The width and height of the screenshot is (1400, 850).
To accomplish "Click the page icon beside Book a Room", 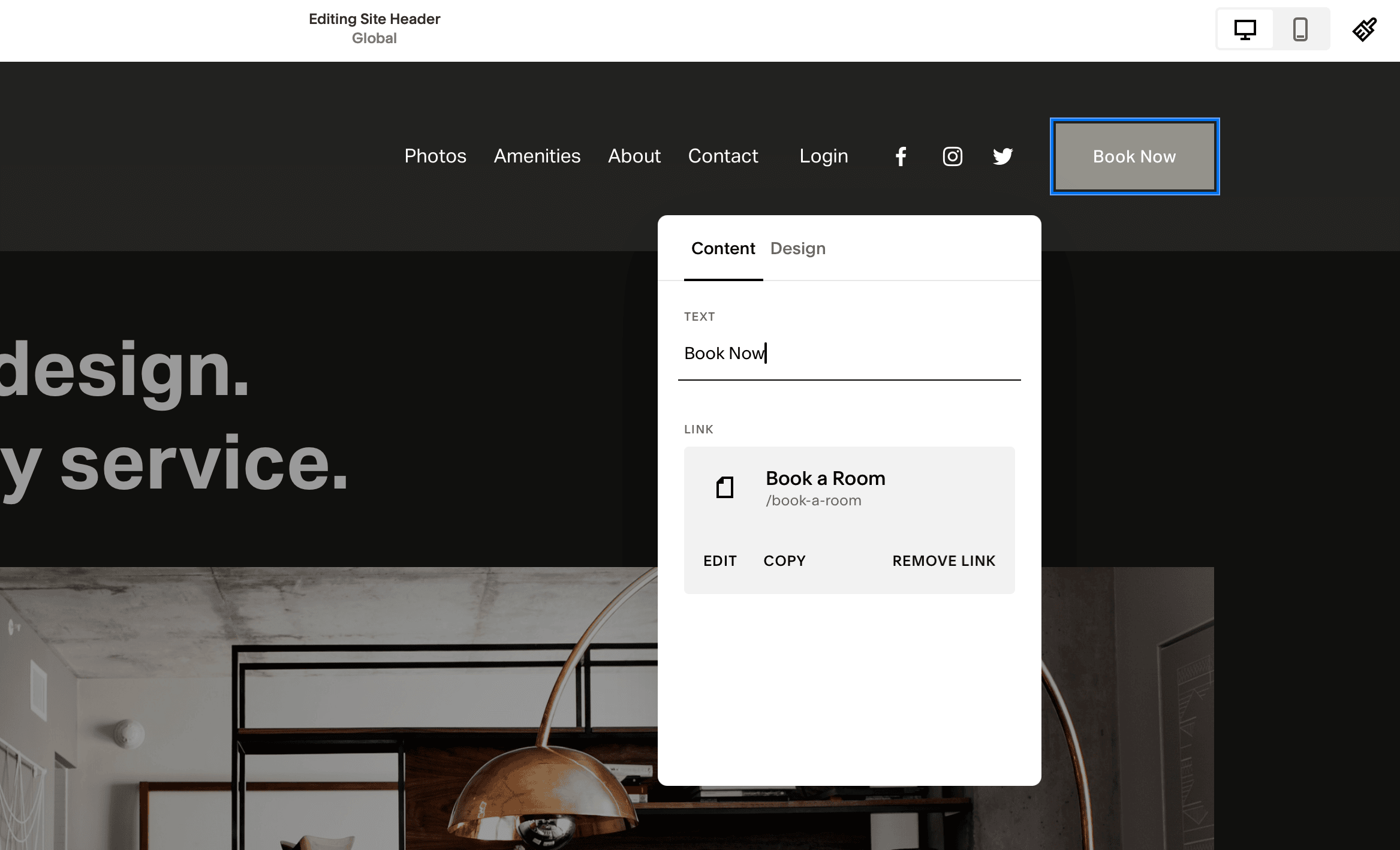I will point(724,487).
